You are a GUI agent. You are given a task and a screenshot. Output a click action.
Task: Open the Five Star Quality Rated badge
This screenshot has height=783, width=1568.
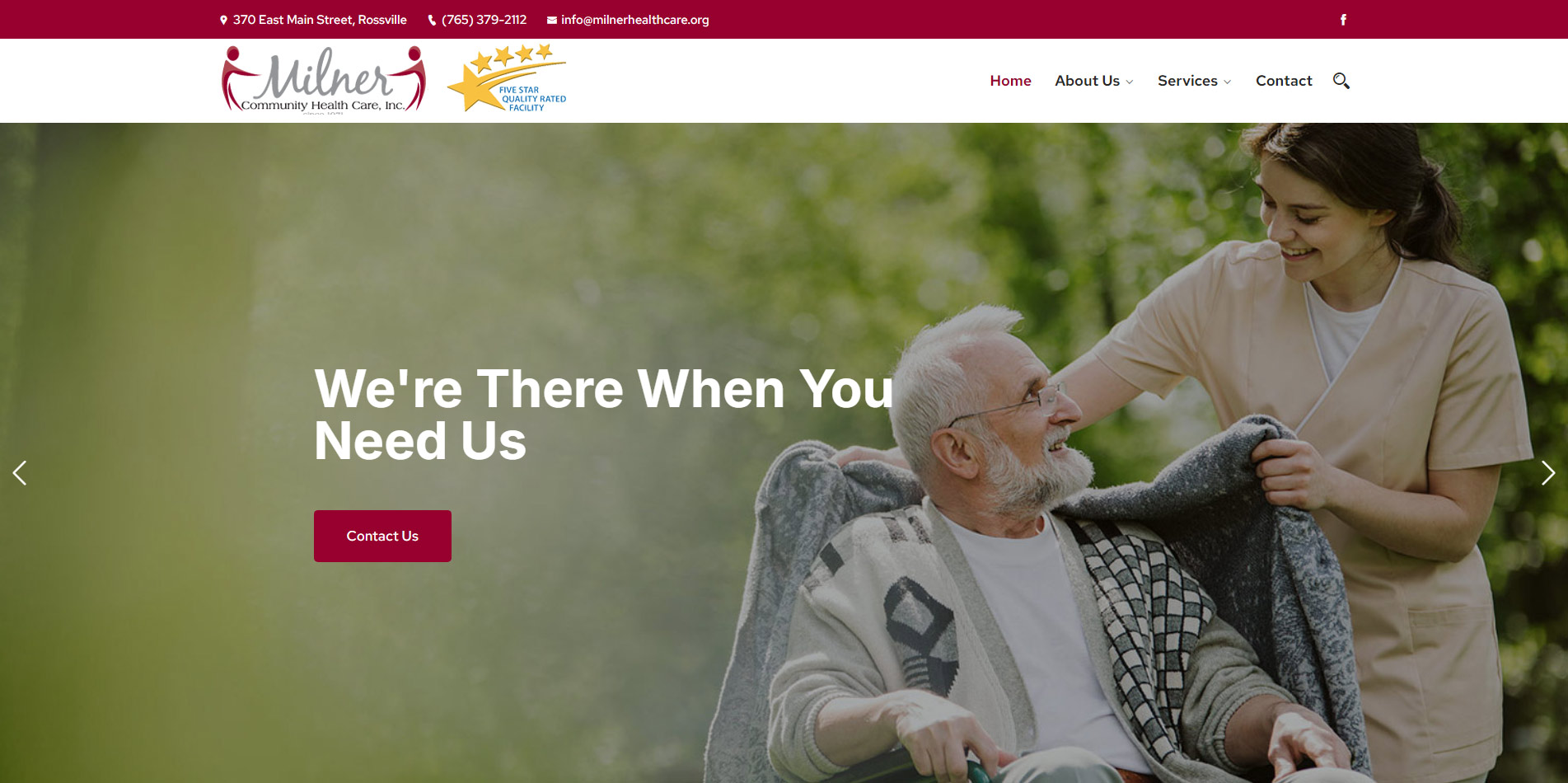tap(507, 78)
